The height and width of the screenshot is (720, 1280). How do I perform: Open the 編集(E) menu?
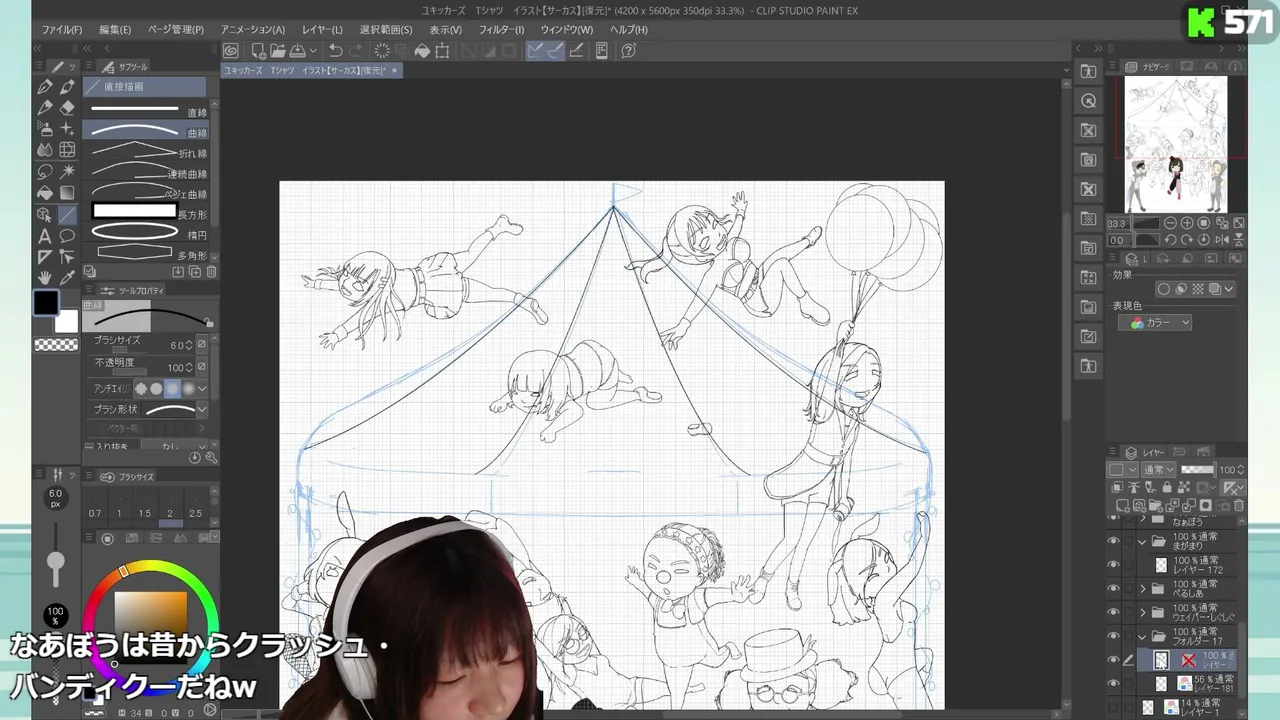[x=115, y=30]
